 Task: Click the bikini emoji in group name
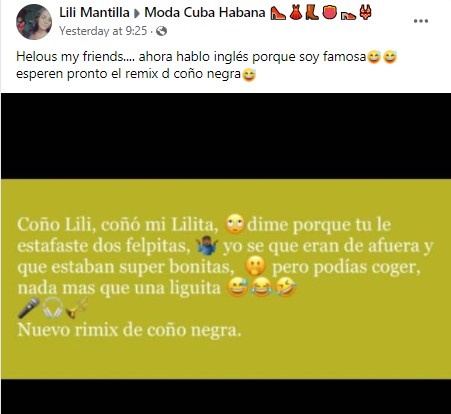click(x=365, y=13)
